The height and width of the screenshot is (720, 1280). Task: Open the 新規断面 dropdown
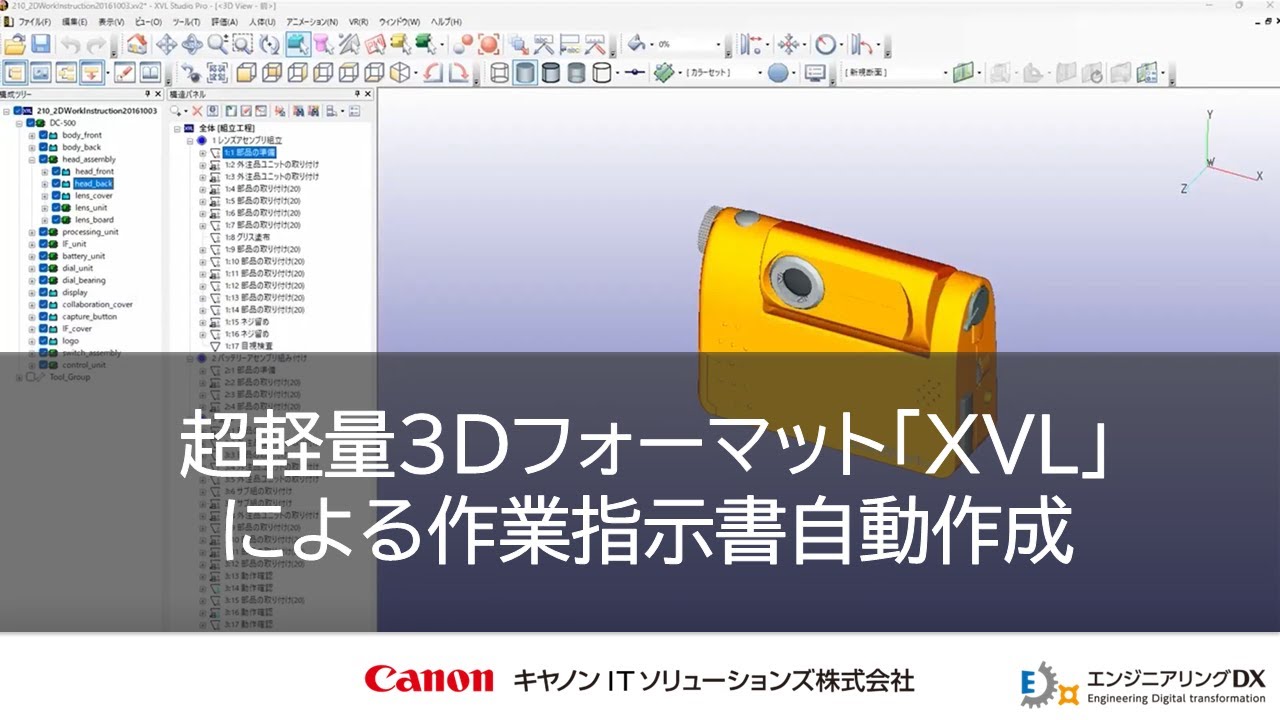944,72
